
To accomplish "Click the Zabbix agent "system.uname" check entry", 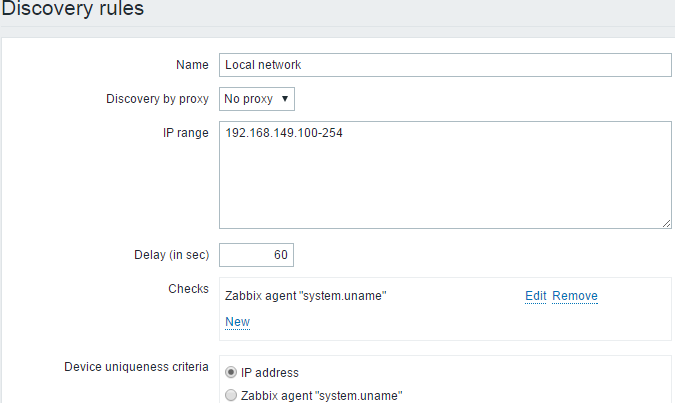I will click(x=306, y=296).
